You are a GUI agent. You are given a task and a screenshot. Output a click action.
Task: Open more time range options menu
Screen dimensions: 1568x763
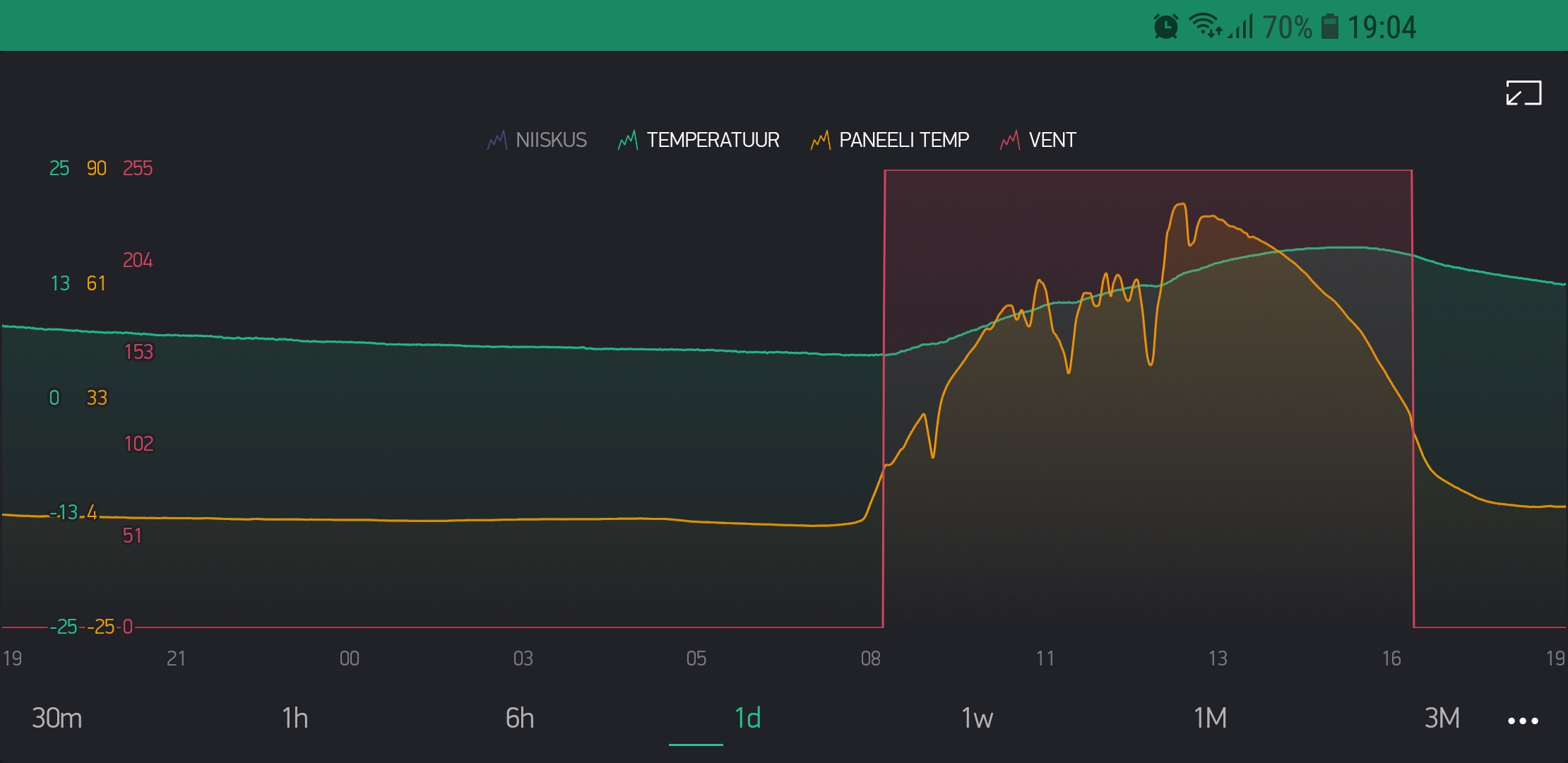coord(1523,721)
